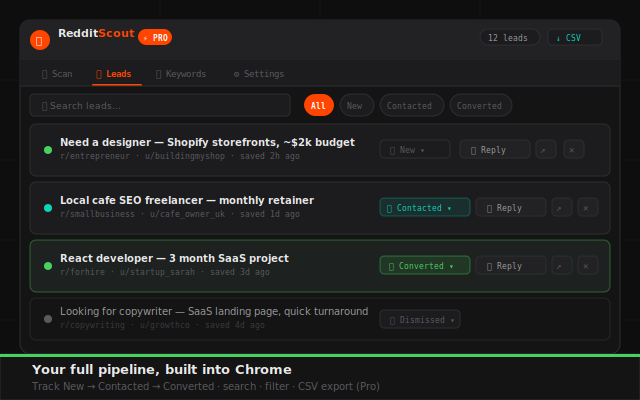Export leads with the CSV button
The height and width of the screenshot is (400, 640).
[574, 38]
